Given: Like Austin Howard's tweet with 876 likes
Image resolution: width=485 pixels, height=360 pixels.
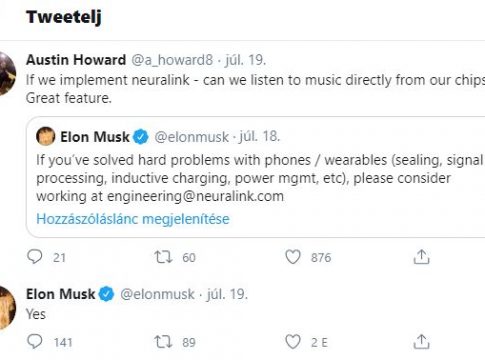Looking at the screenshot, I should click(293, 257).
